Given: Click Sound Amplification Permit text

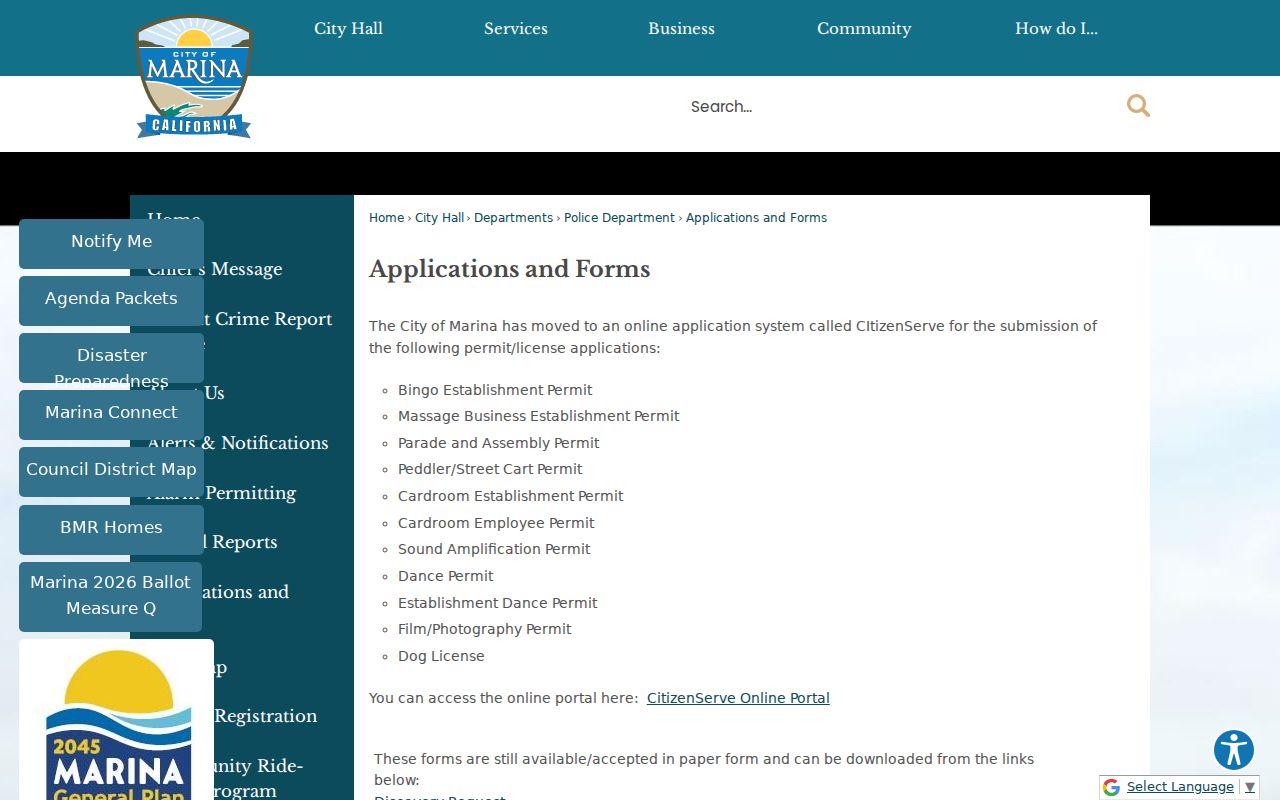Looking at the screenshot, I should click(494, 549).
